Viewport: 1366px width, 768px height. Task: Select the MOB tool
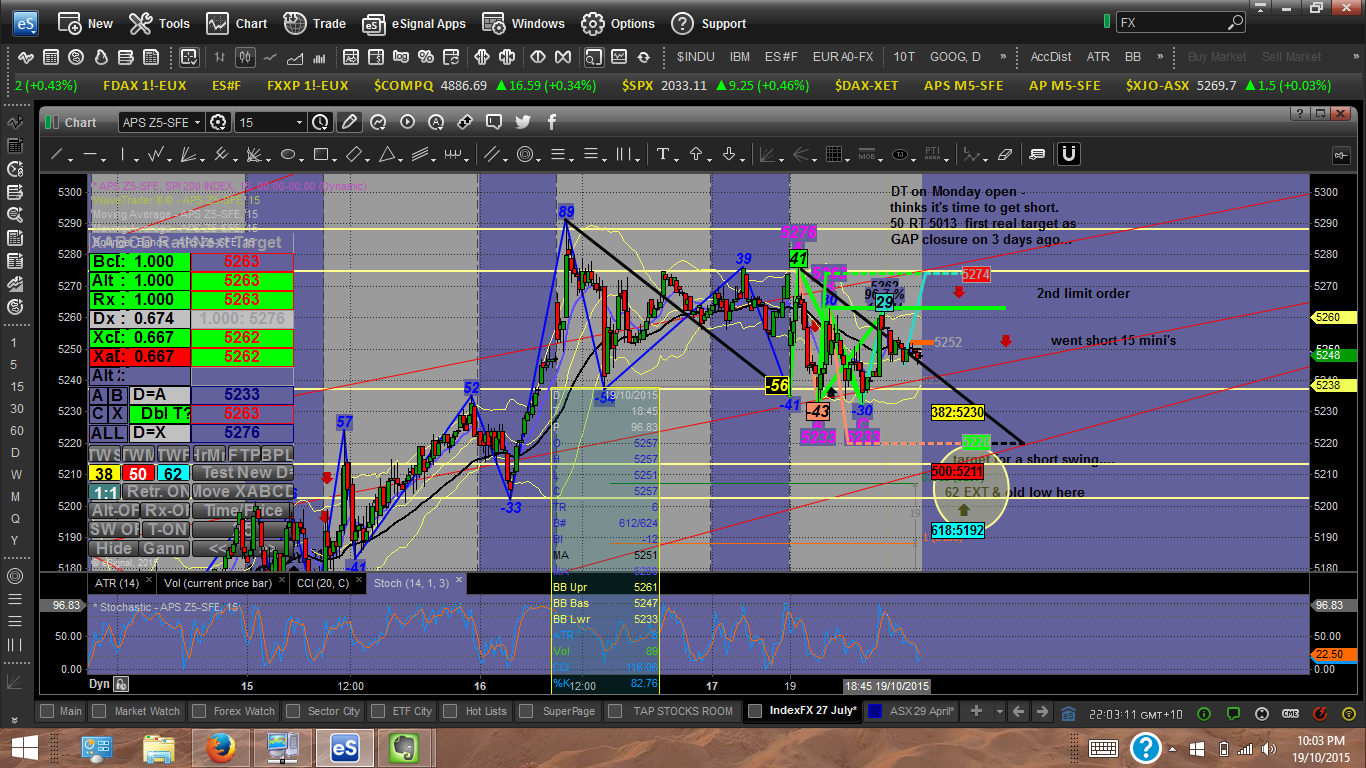pyautogui.click(x=866, y=155)
